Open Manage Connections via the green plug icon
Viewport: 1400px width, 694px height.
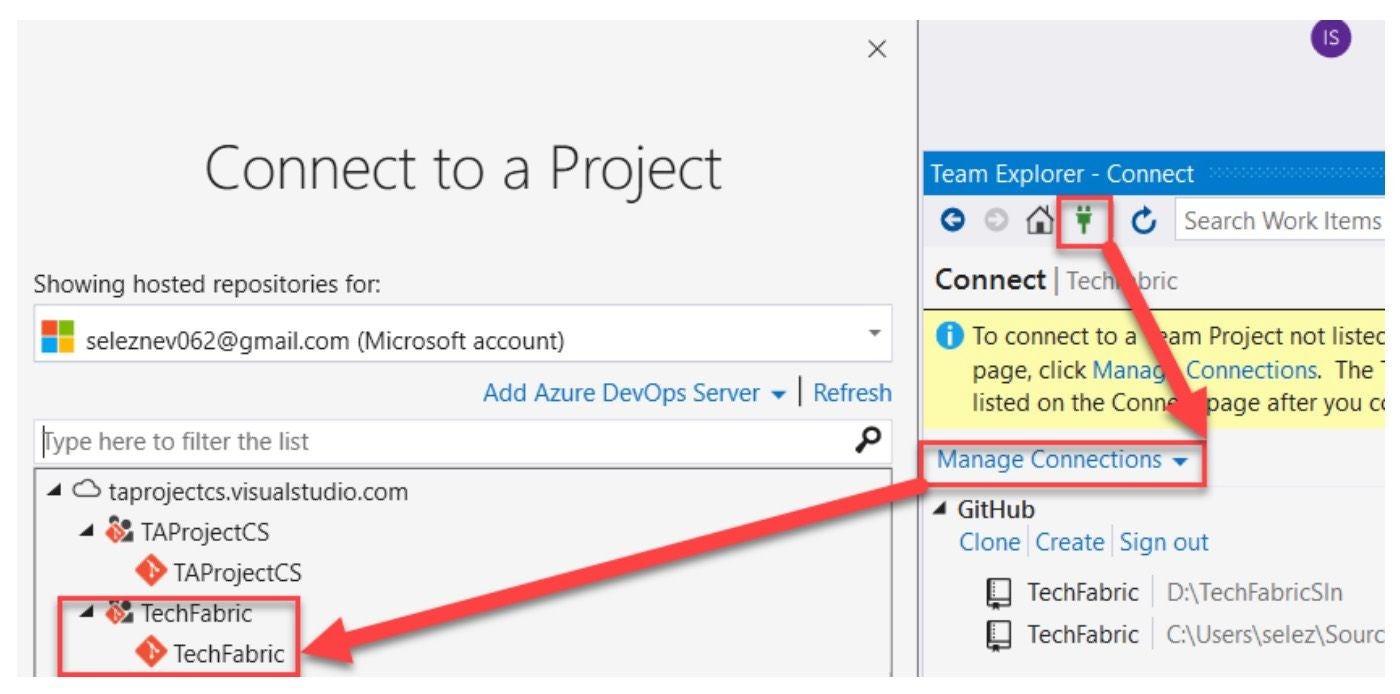pos(1082,219)
